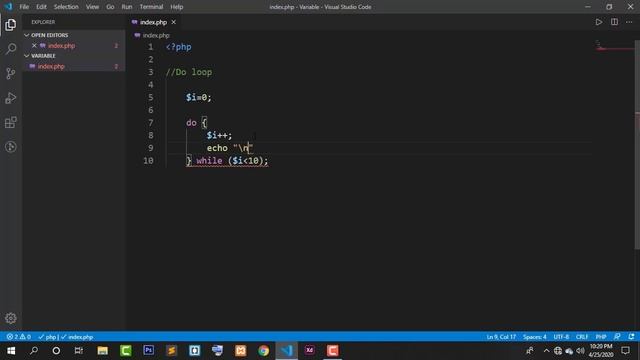Split the editor right
The height and width of the screenshot is (360, 640).
[x=614, y=22]
